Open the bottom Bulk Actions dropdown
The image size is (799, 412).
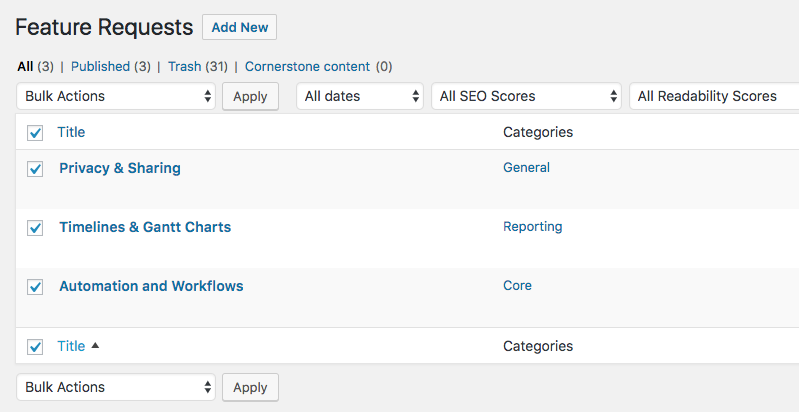point(117,387)
